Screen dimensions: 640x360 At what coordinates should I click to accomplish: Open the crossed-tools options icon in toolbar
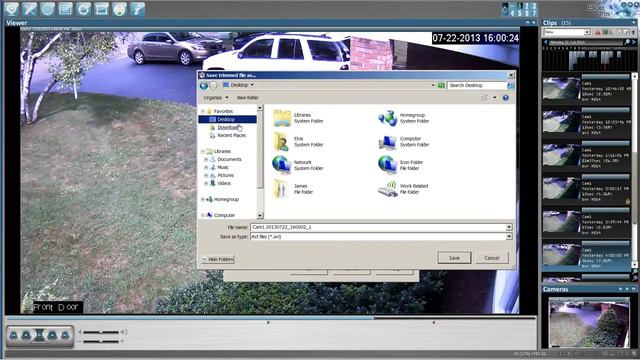29,9
